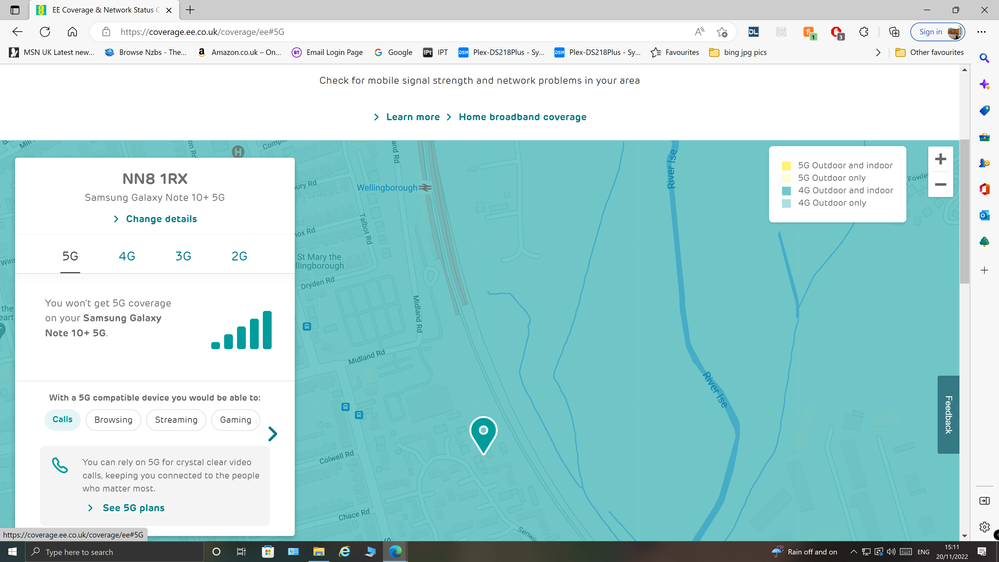Open Microsoft Store from taskbar
999x562 pixels.
coord(268,552)
